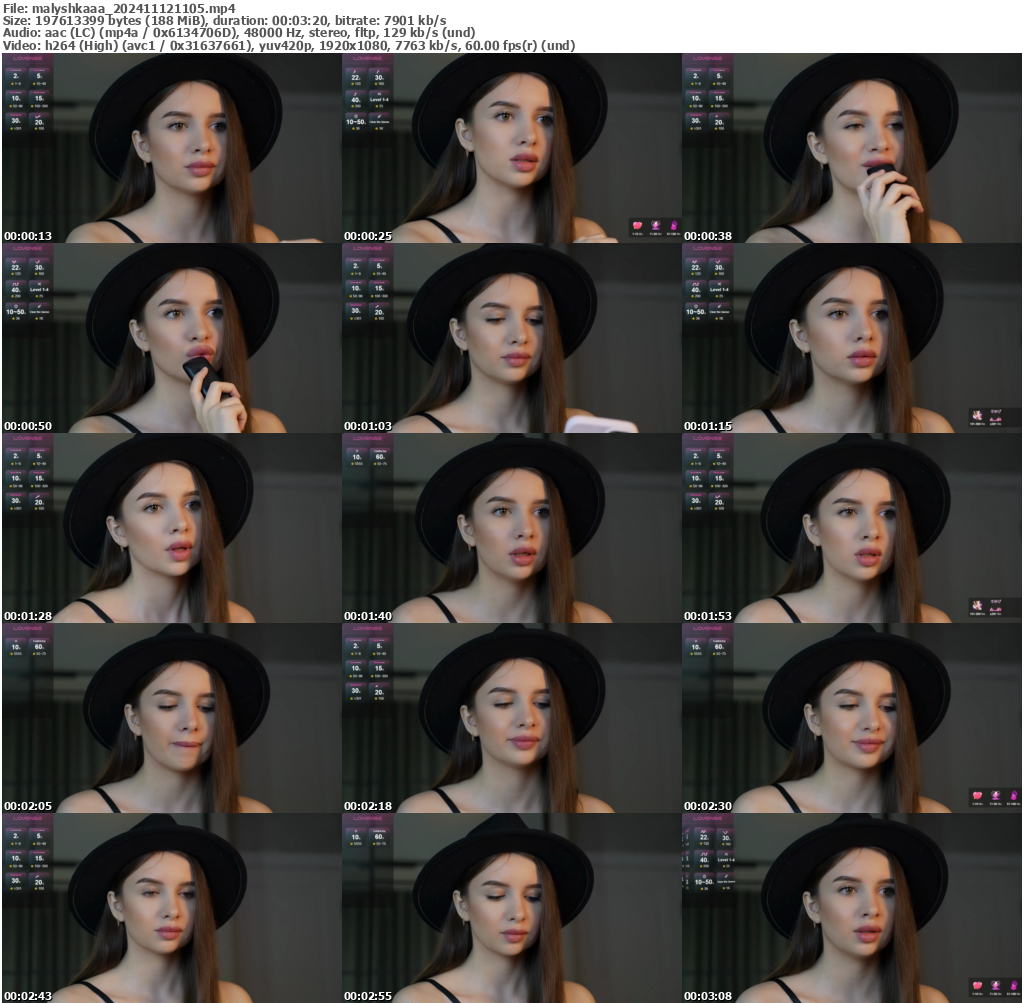This screenshot has height=1003, width=1024.
Task: Click the 15-token tier tile in the tip menu
Action: click(x=39, y=101)
